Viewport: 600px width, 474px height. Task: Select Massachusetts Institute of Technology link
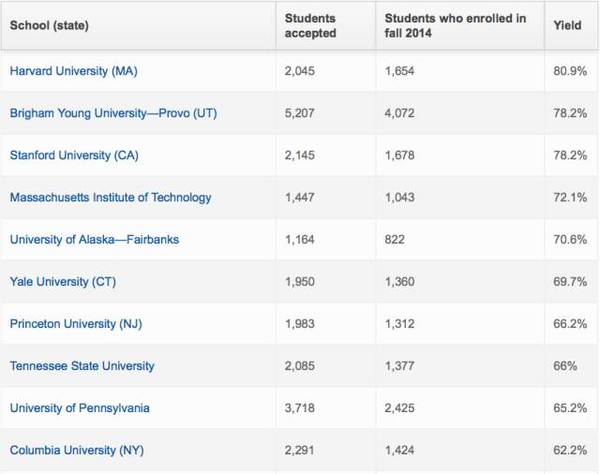click(x=111, y=198)
